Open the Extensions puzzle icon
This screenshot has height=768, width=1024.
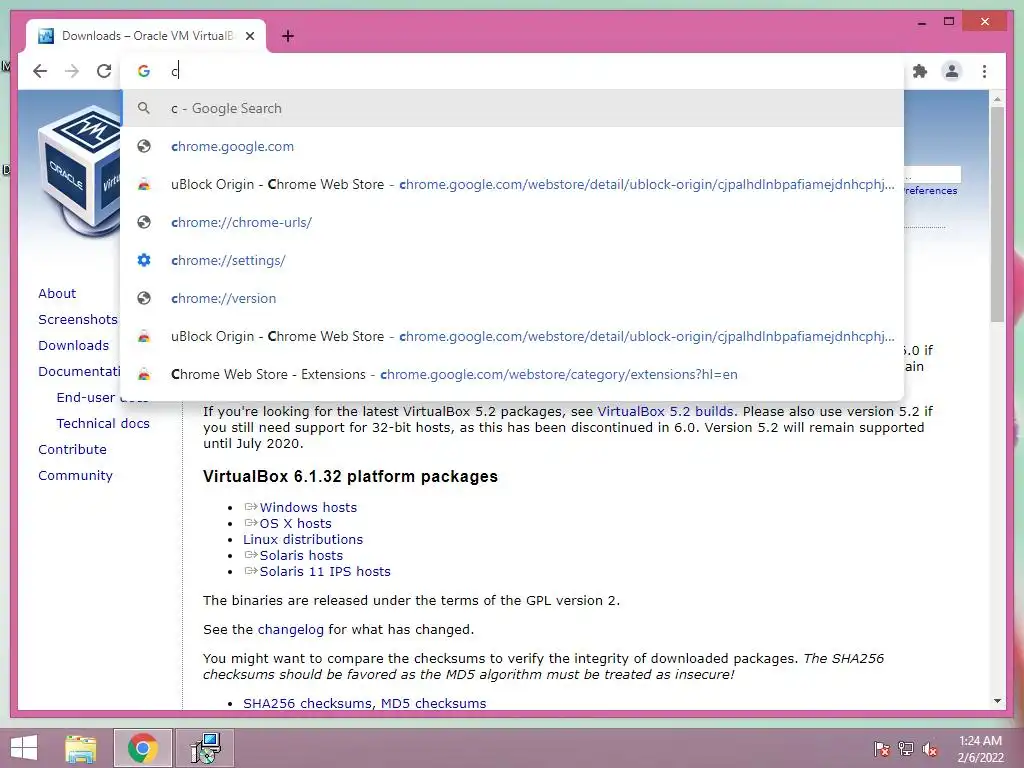(x=920, y=71)
